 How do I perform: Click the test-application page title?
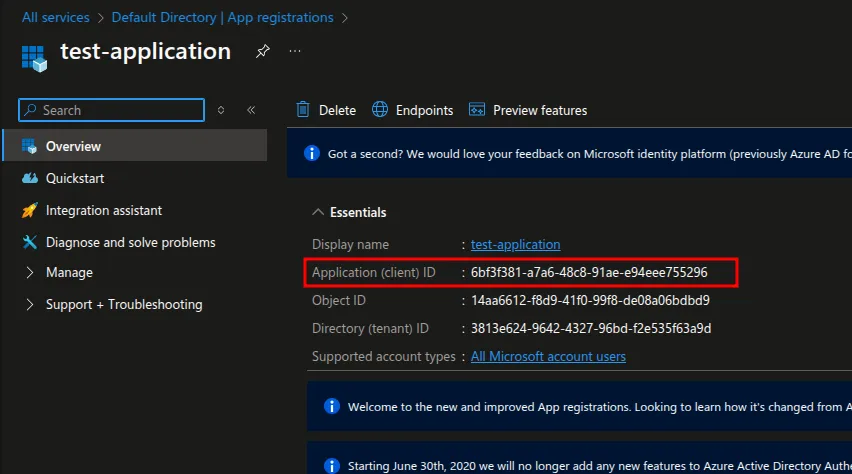(146, 52)
